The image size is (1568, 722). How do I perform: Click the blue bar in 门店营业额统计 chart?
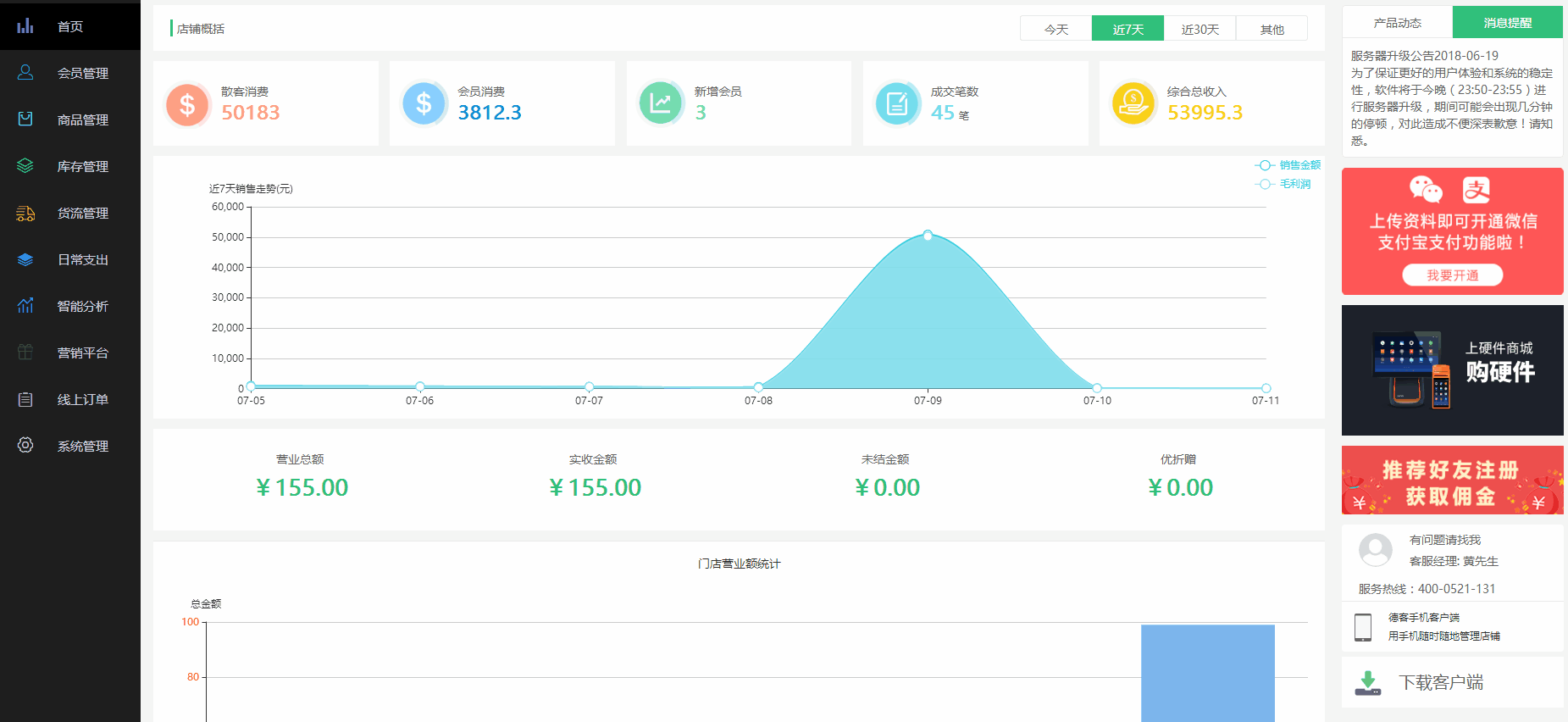coord(1207,673)
